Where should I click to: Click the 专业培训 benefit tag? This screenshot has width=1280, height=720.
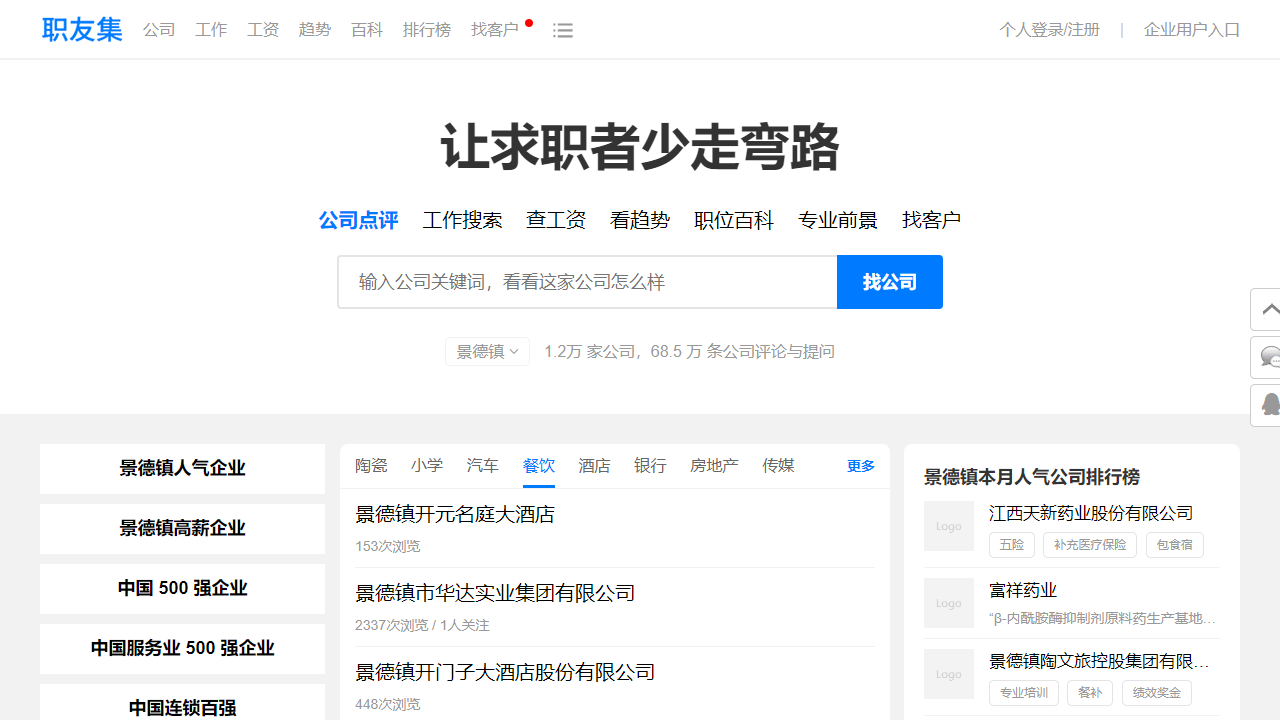(1024, 692)
